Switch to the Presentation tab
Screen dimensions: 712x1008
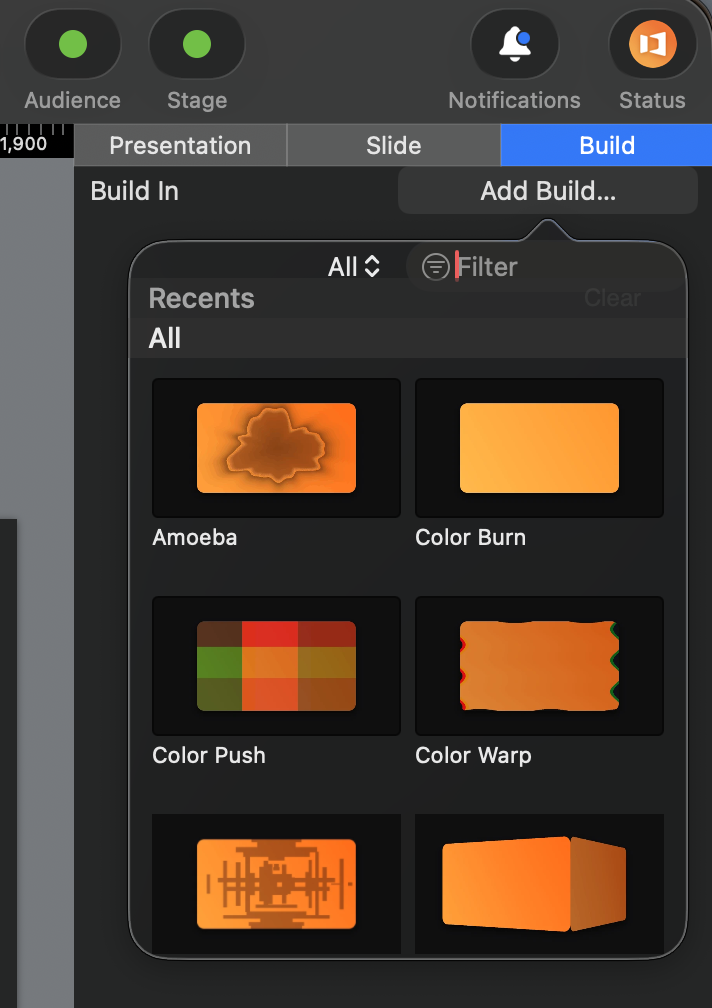pyautogui.click(x=180, y=145)
